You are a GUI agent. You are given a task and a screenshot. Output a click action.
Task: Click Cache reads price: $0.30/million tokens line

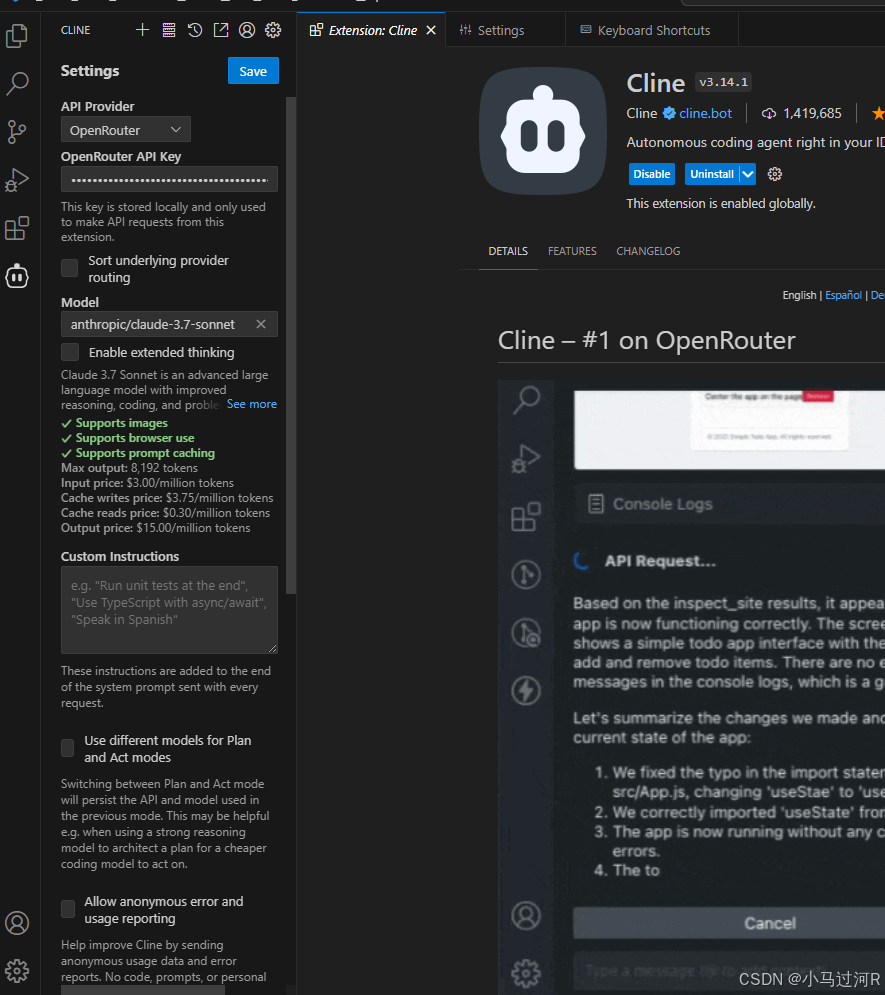(166, 513)
